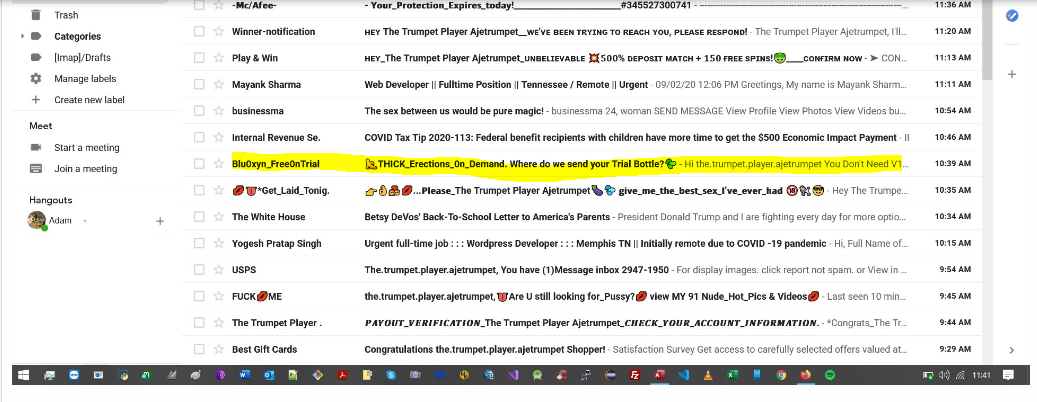This screenshot has height=402, width=1037.
Task: Open the Tasks side panel icon
Action: click(x=1012, y=15)
